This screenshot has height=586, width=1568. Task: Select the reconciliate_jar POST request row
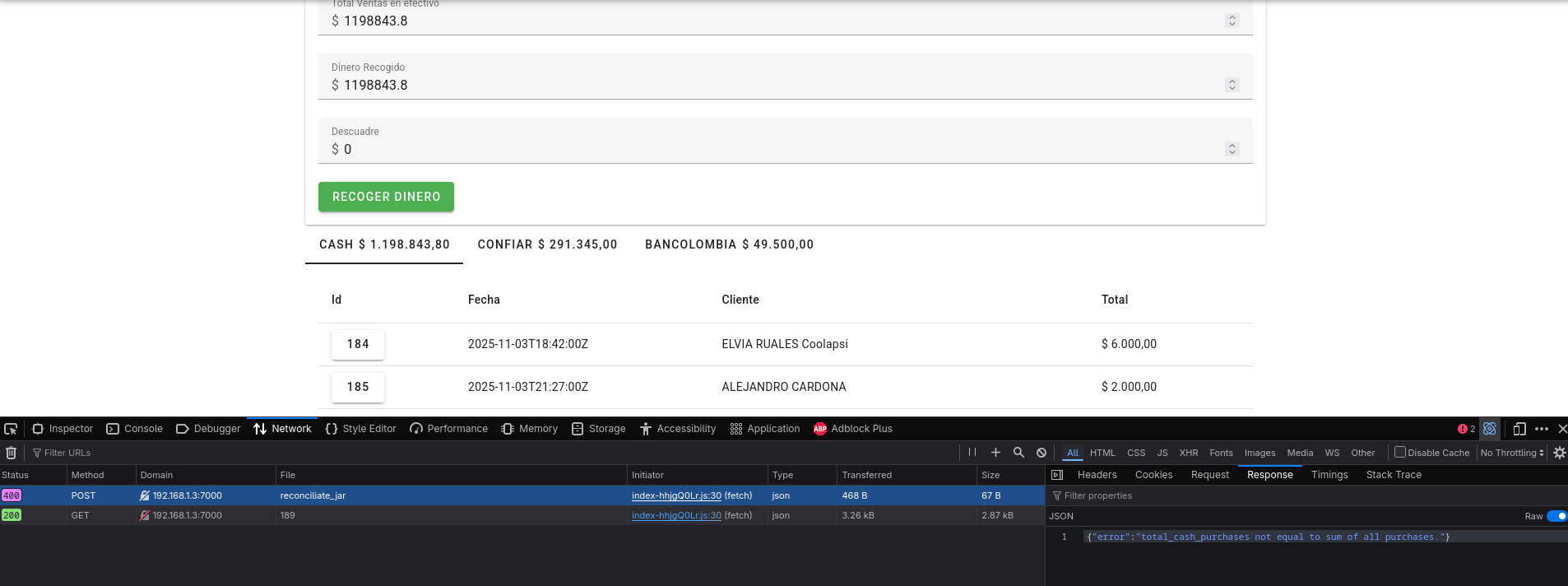522,495
